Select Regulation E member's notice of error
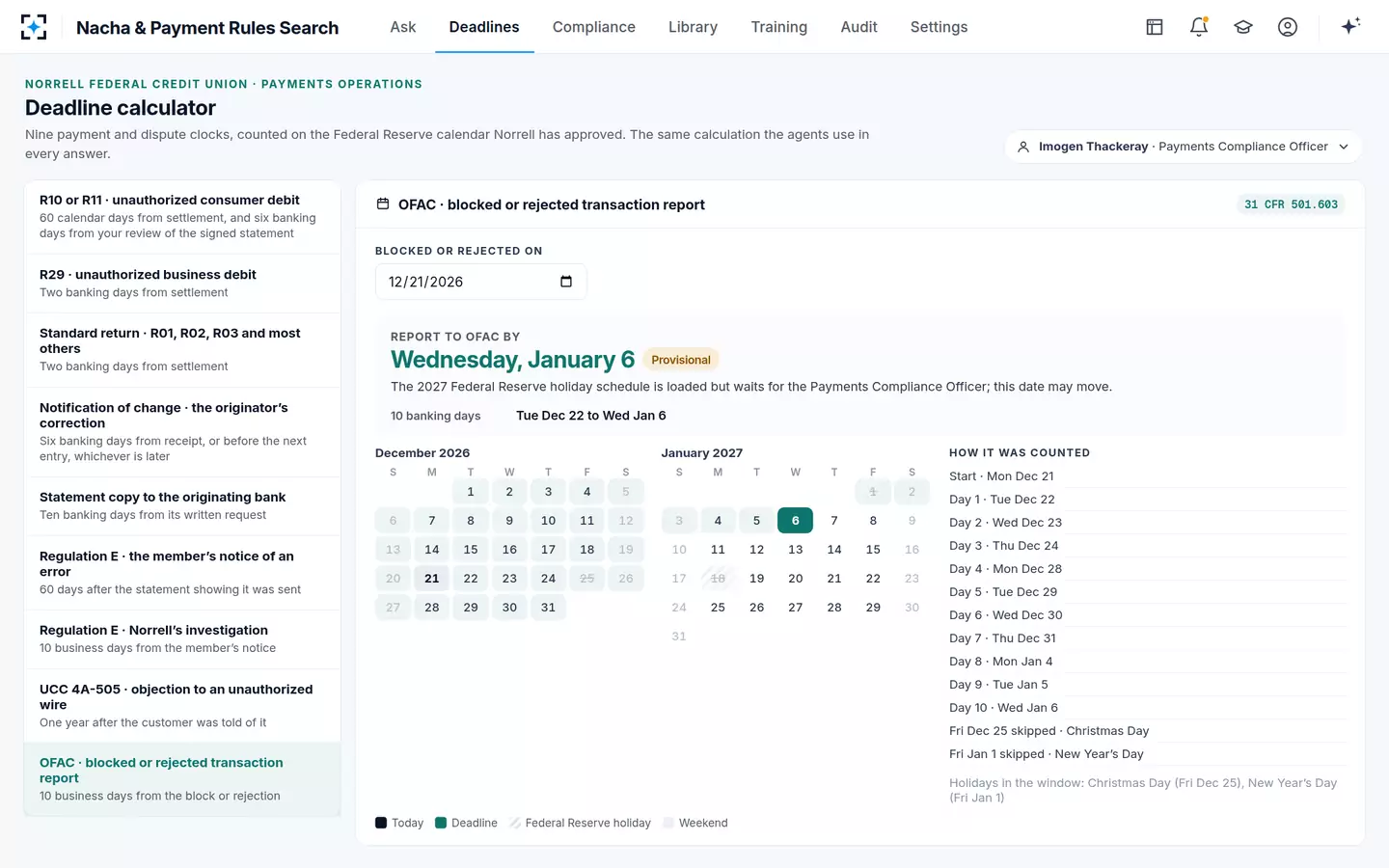Viewport: 1389px width, 868px height. [182, 572]
